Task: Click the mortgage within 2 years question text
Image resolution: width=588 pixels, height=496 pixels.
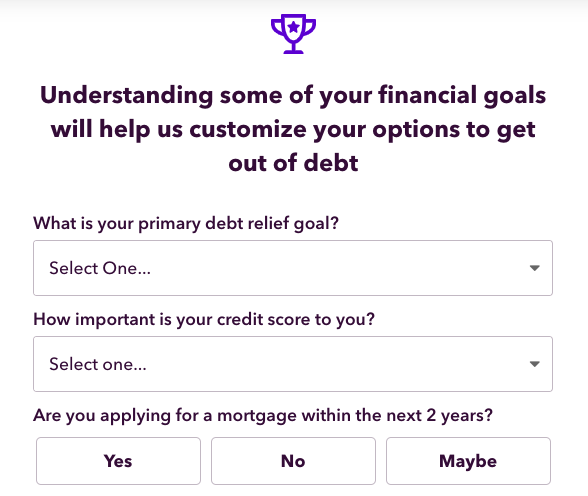Action: click(x=263, y=416)
